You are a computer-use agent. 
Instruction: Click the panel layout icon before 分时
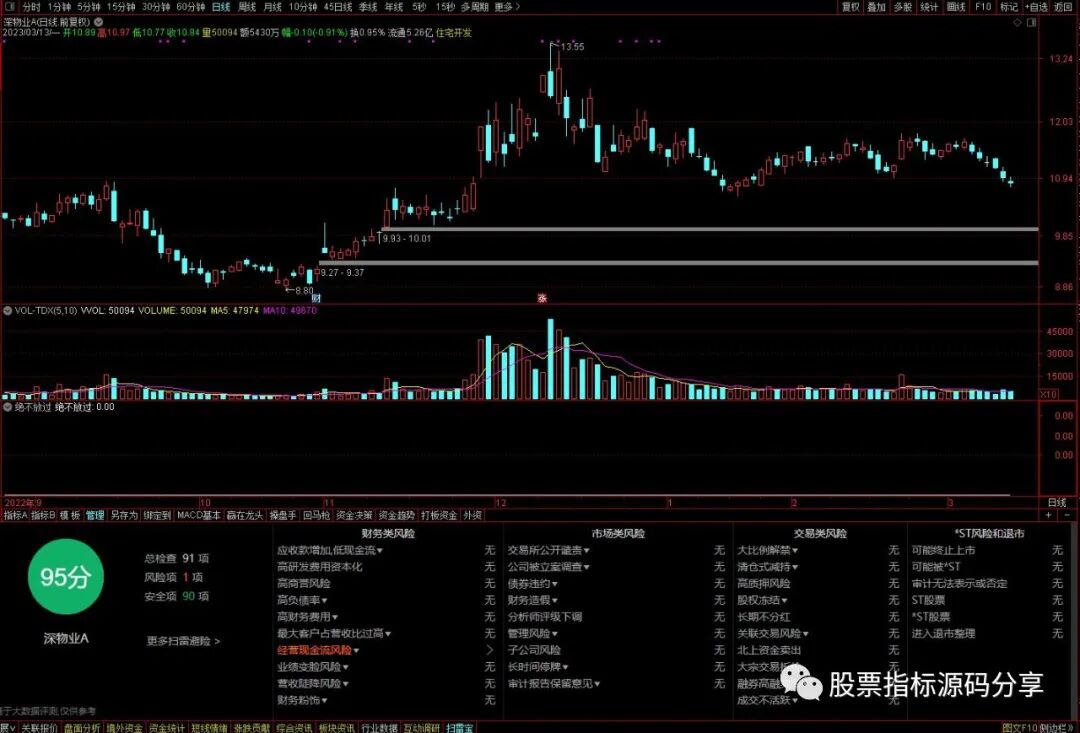(x=10, y=7)
